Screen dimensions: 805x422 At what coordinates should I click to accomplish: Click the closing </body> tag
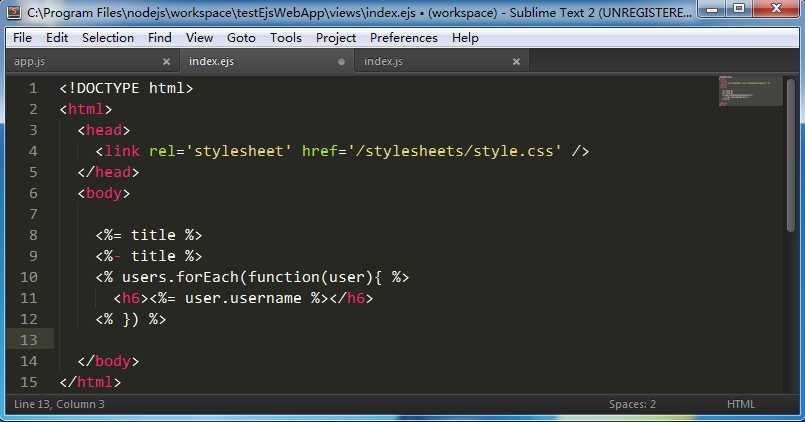point(108,361)
